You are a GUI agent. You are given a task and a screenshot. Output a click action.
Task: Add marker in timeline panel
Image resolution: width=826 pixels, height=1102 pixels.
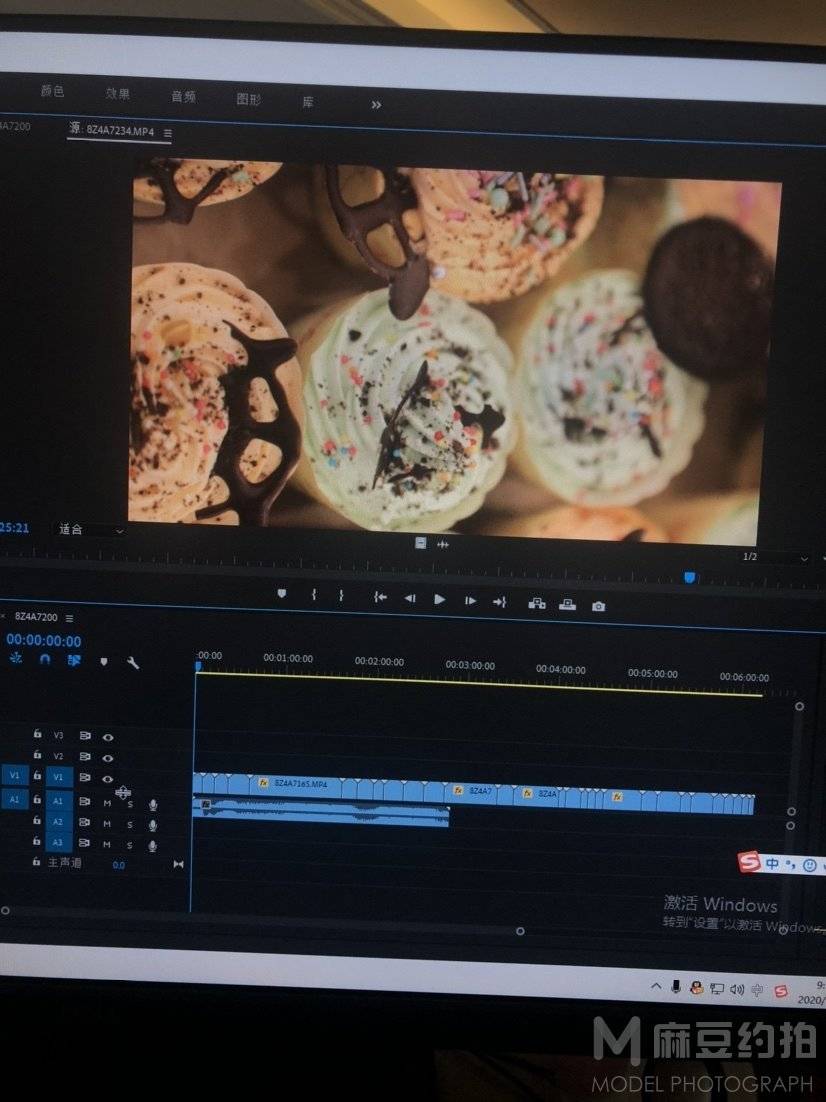tap(104, 661)
